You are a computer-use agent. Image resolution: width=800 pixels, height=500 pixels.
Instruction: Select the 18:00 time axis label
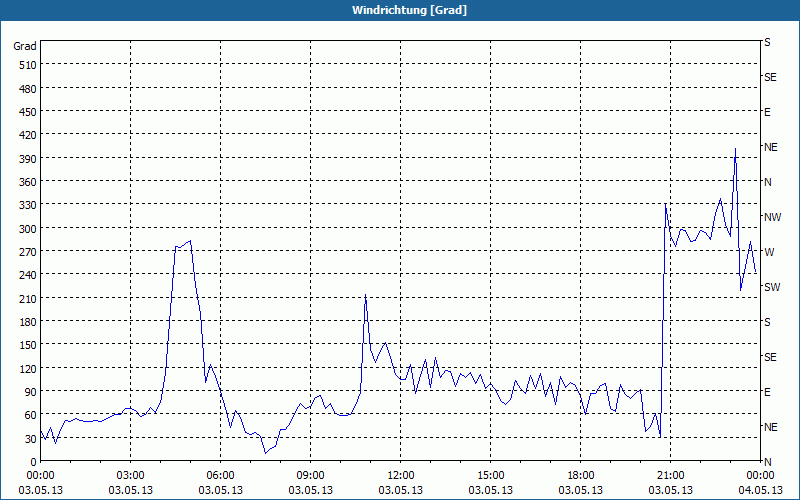[x=581, y=476]
